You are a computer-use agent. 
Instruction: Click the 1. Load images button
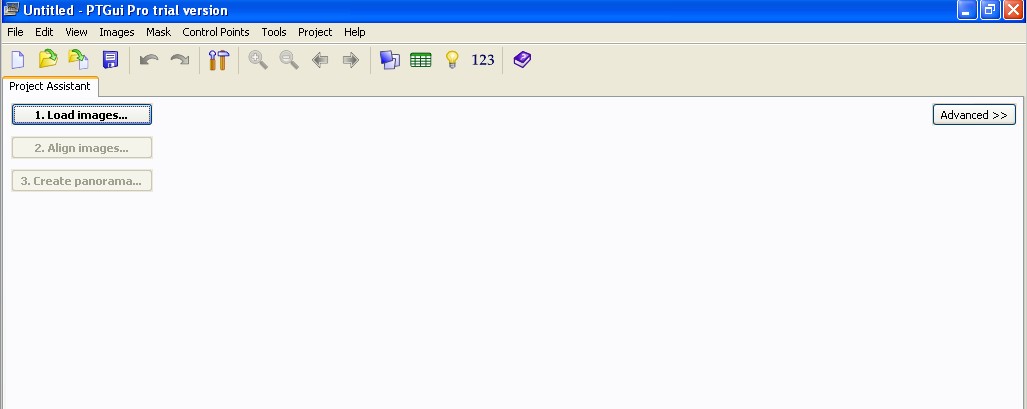point(81,115)
